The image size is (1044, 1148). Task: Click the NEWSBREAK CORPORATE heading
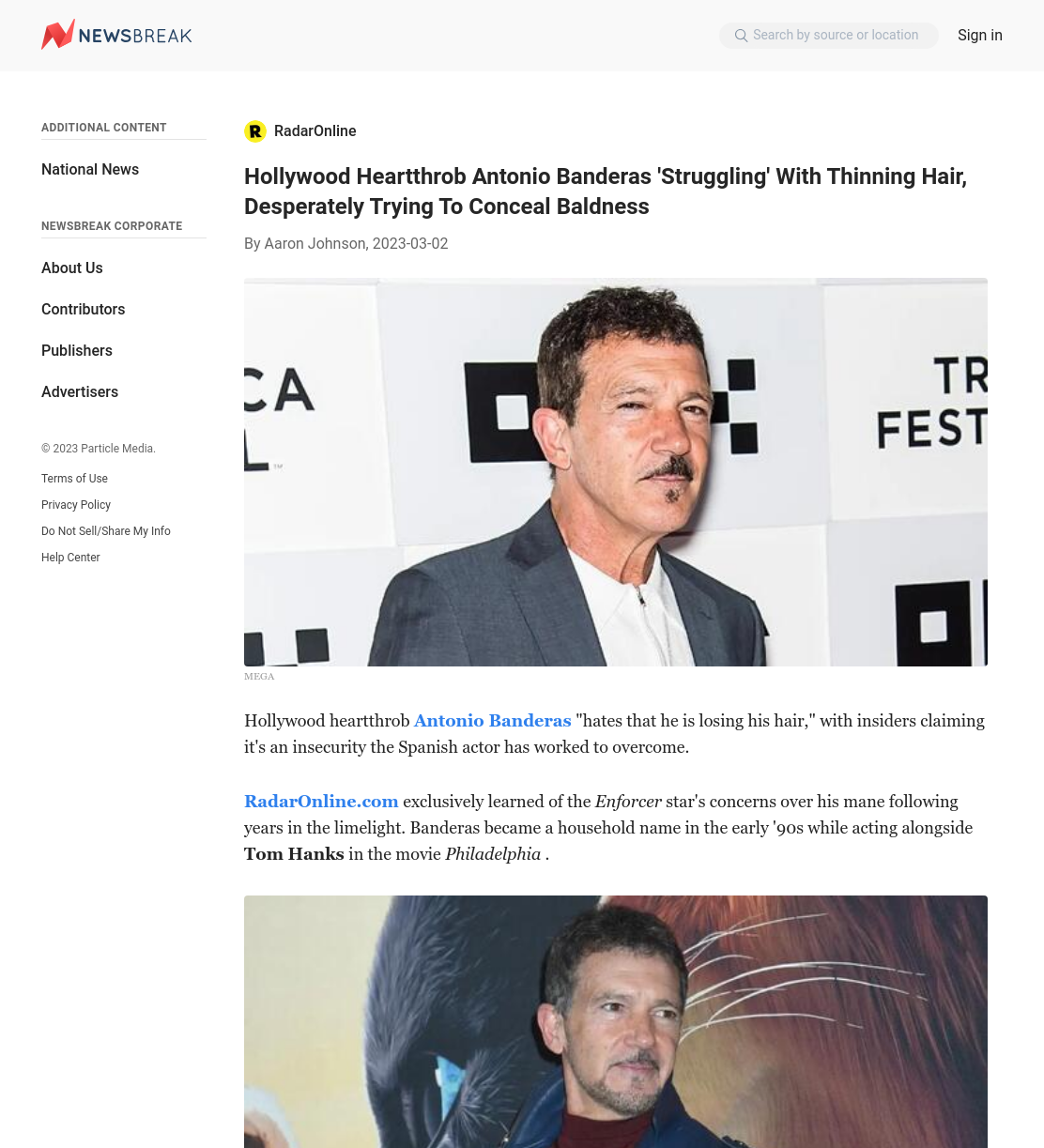(x=112, y=226)
